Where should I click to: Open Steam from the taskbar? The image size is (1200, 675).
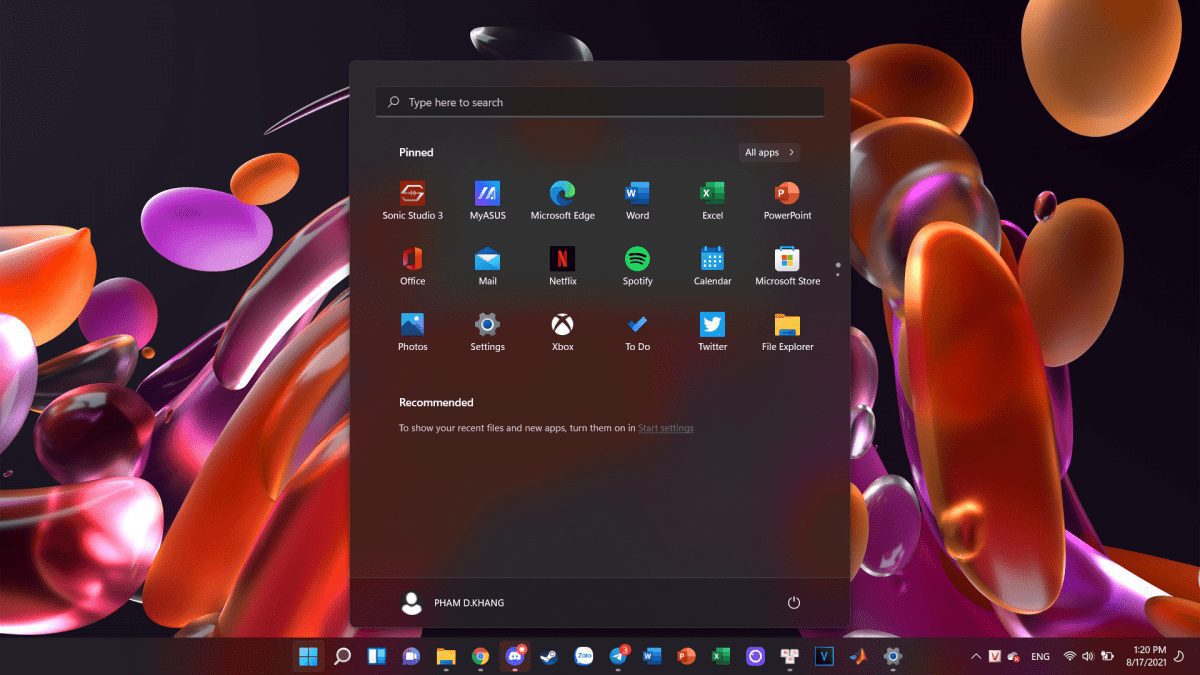tap(549, 656)
